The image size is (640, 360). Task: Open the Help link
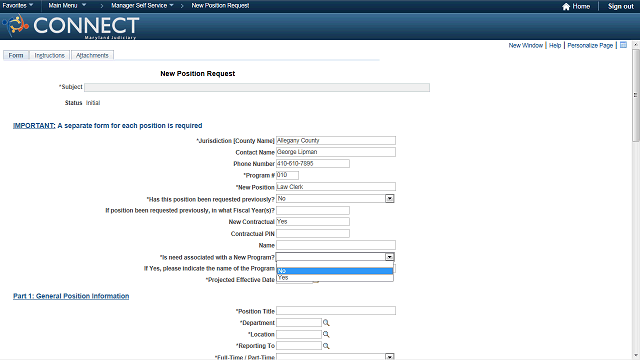pos(555,45)
